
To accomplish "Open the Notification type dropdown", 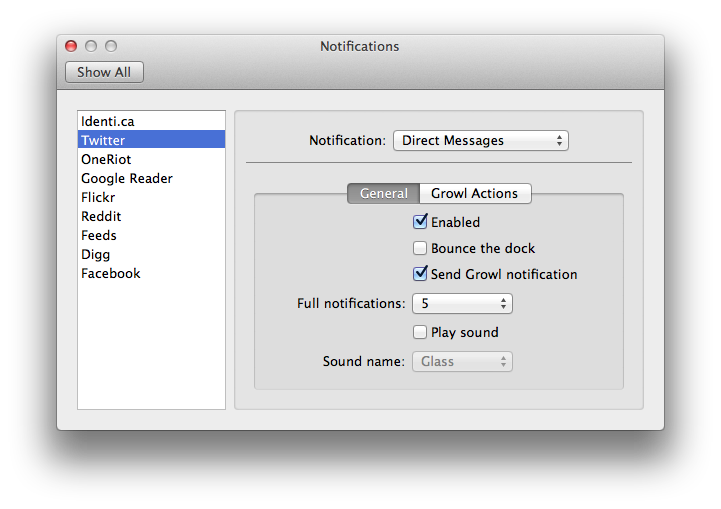I will point(480,141).
